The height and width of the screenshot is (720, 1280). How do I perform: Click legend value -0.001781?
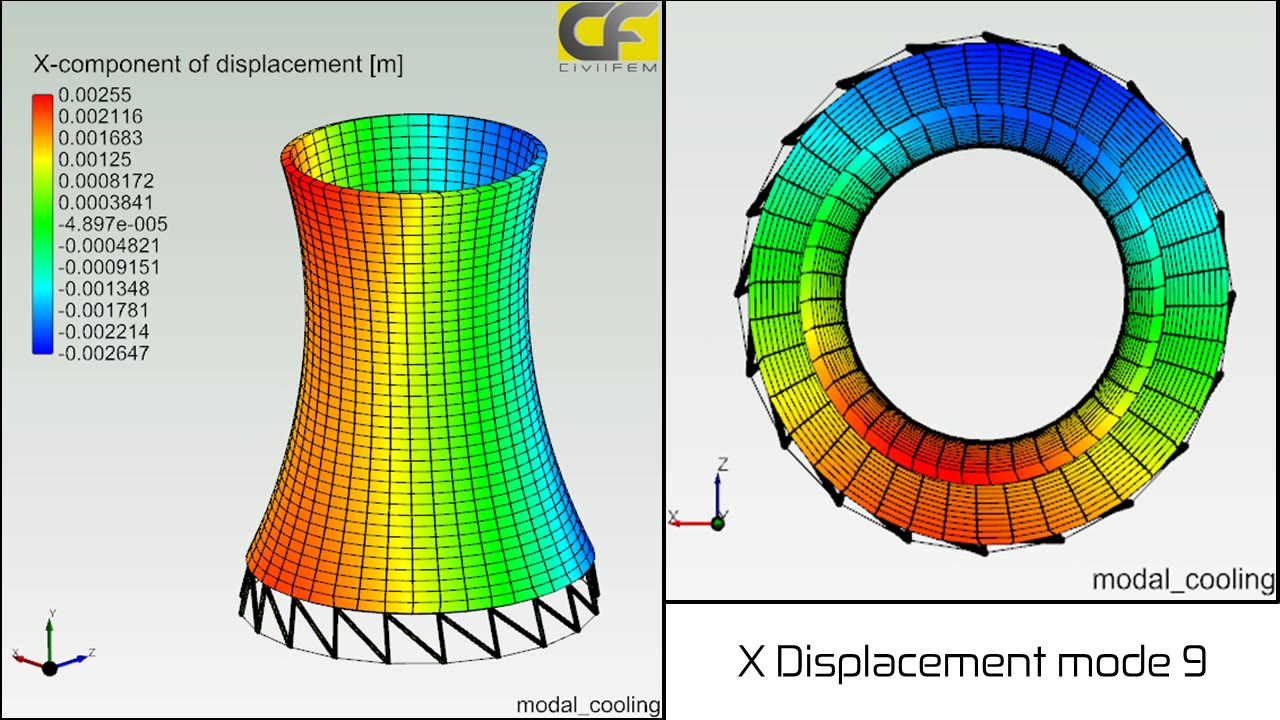103,310
